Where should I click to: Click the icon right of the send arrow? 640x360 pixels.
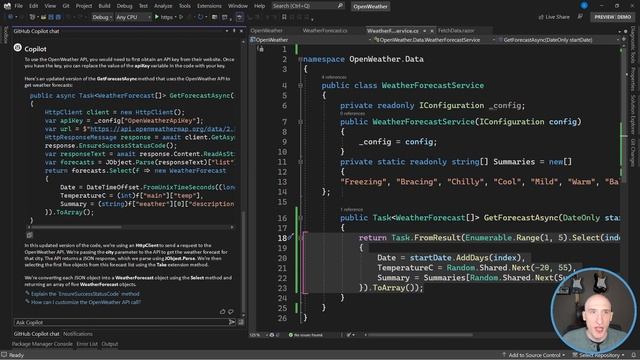pos(241,322)
